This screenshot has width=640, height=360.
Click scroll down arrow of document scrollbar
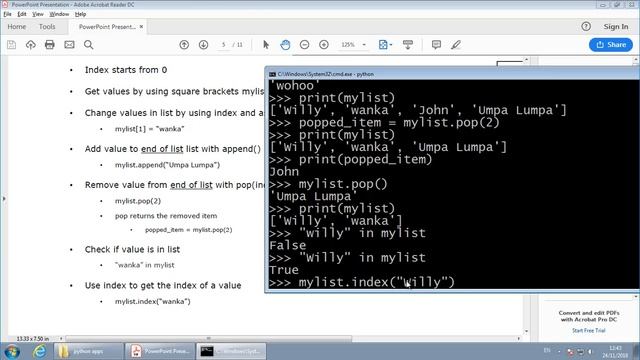tap(526, 331)
